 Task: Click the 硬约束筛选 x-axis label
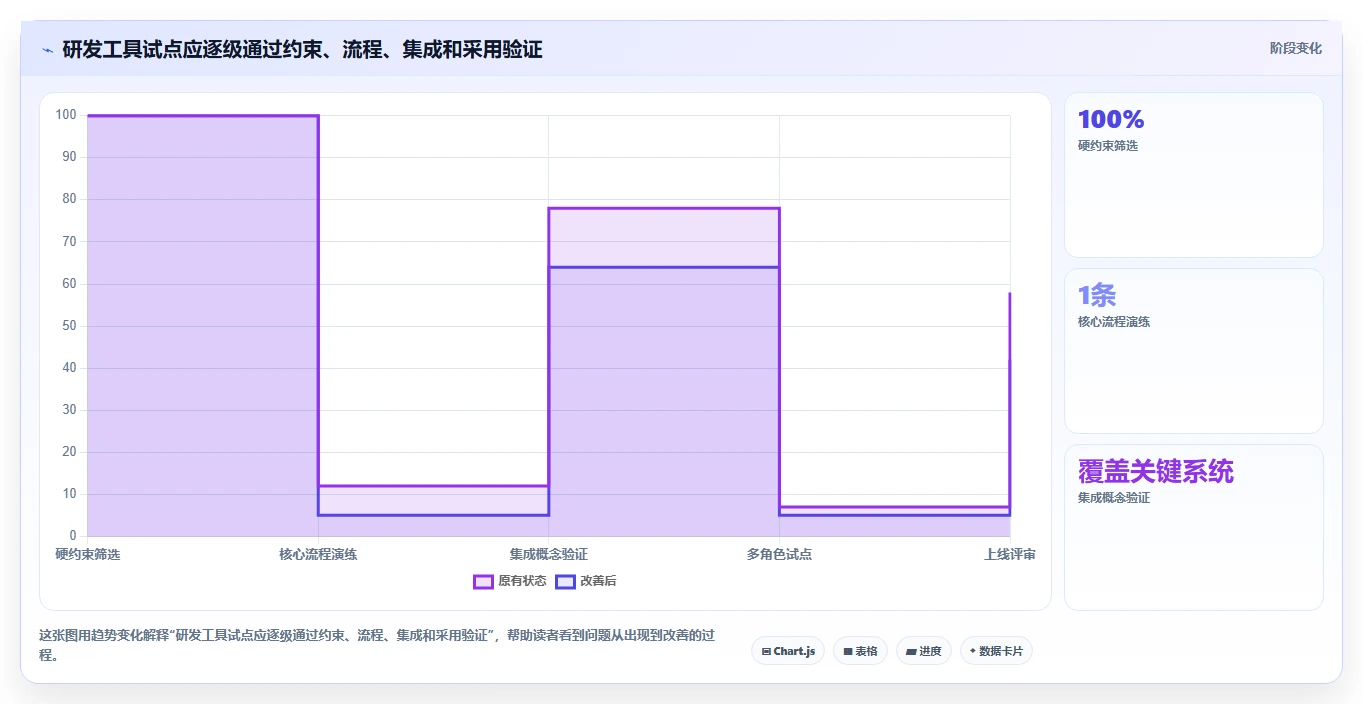(88, 554)
